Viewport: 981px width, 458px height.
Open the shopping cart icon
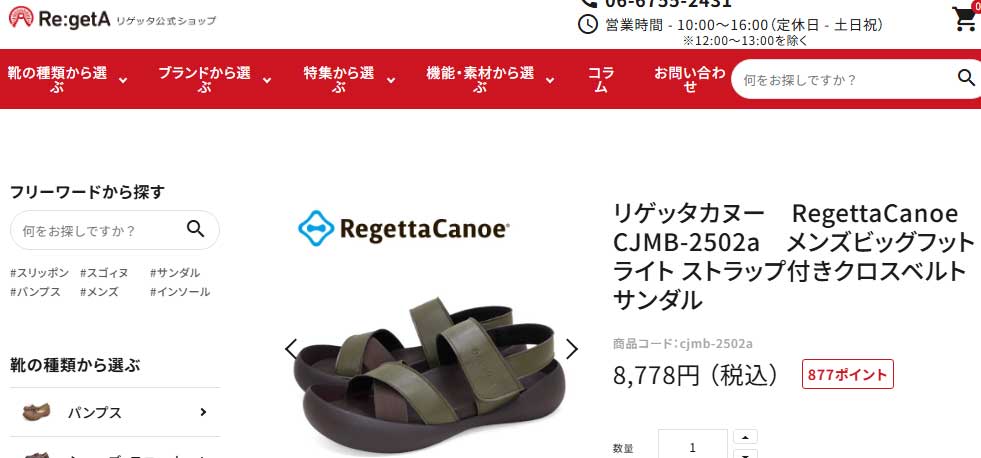pos(964,18)
